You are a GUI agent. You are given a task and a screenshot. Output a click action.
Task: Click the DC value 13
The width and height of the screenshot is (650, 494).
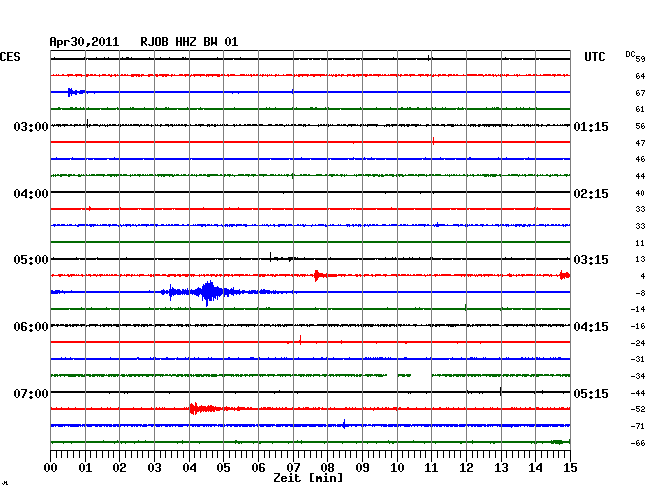click(x=640, y=259)
